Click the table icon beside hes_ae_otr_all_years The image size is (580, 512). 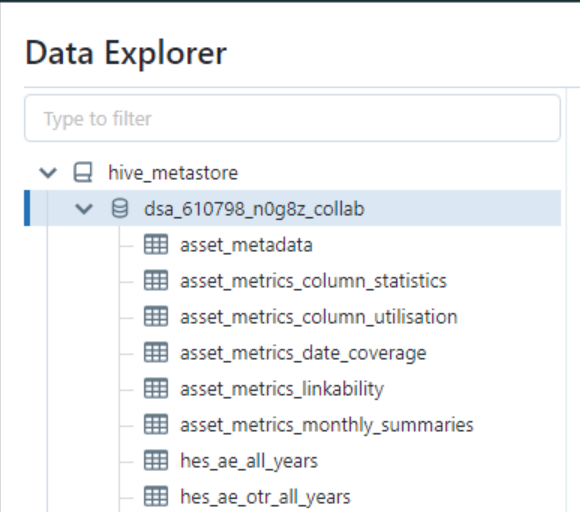pyautogui.click(x=156, y=496)
